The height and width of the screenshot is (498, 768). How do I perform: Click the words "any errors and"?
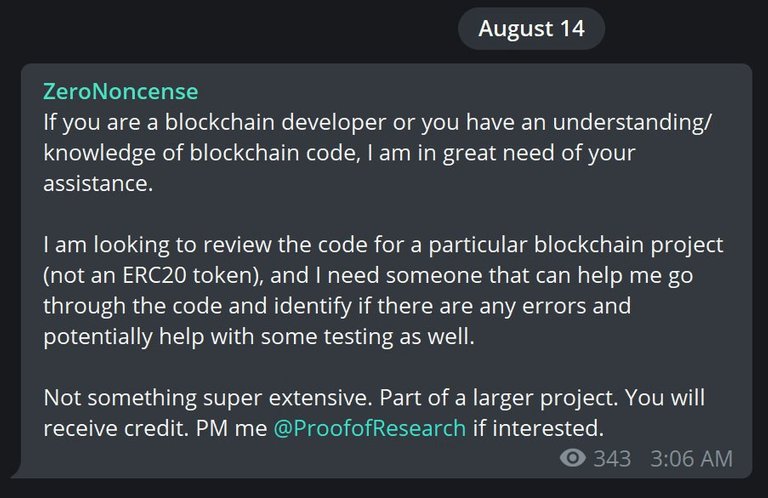(x=561, y=306)
